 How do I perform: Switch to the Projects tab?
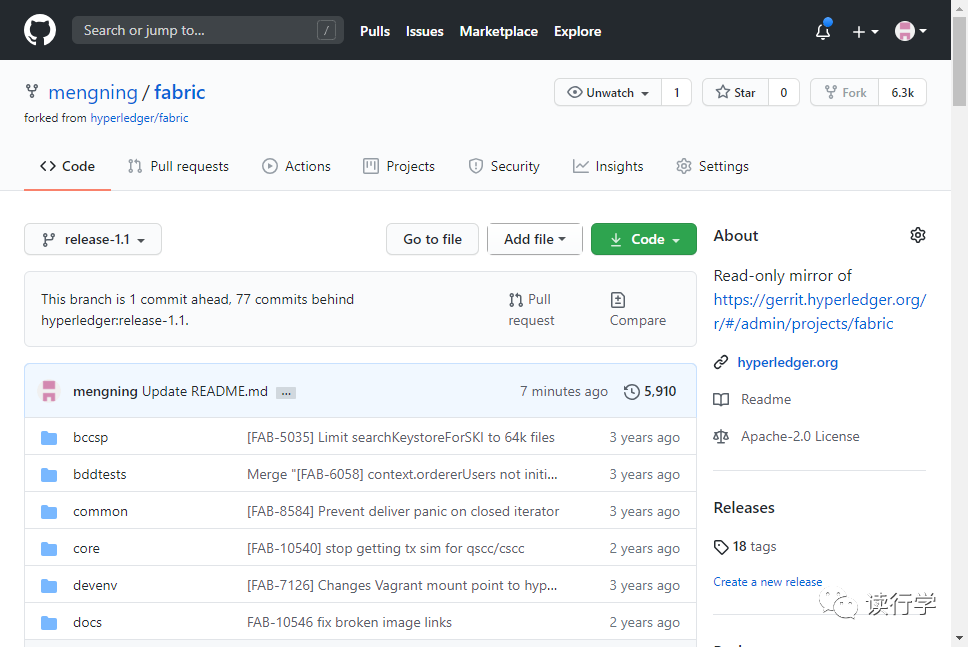pyautogui.click(x=399, y=166)
